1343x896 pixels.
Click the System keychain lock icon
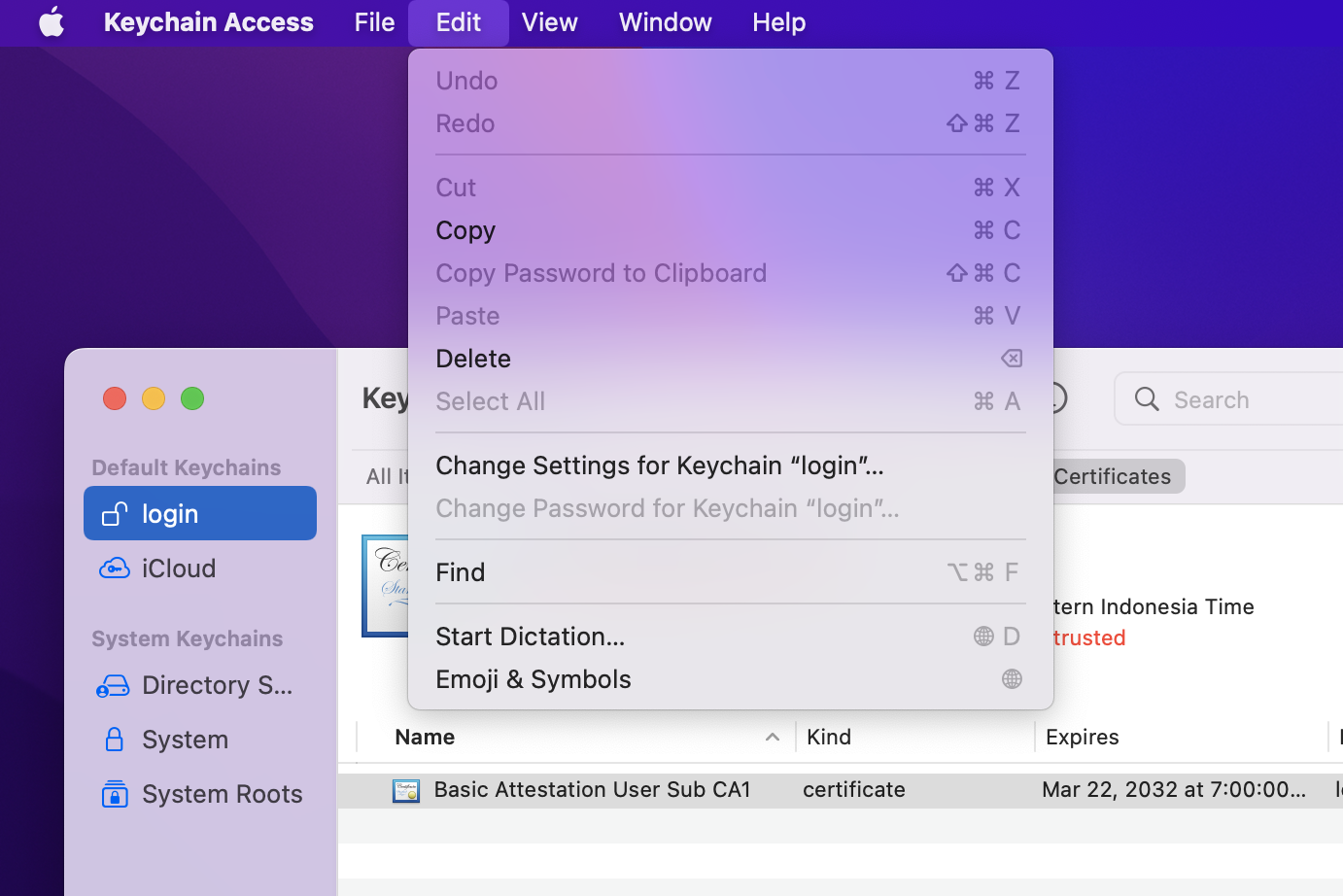tap(114, 740)
